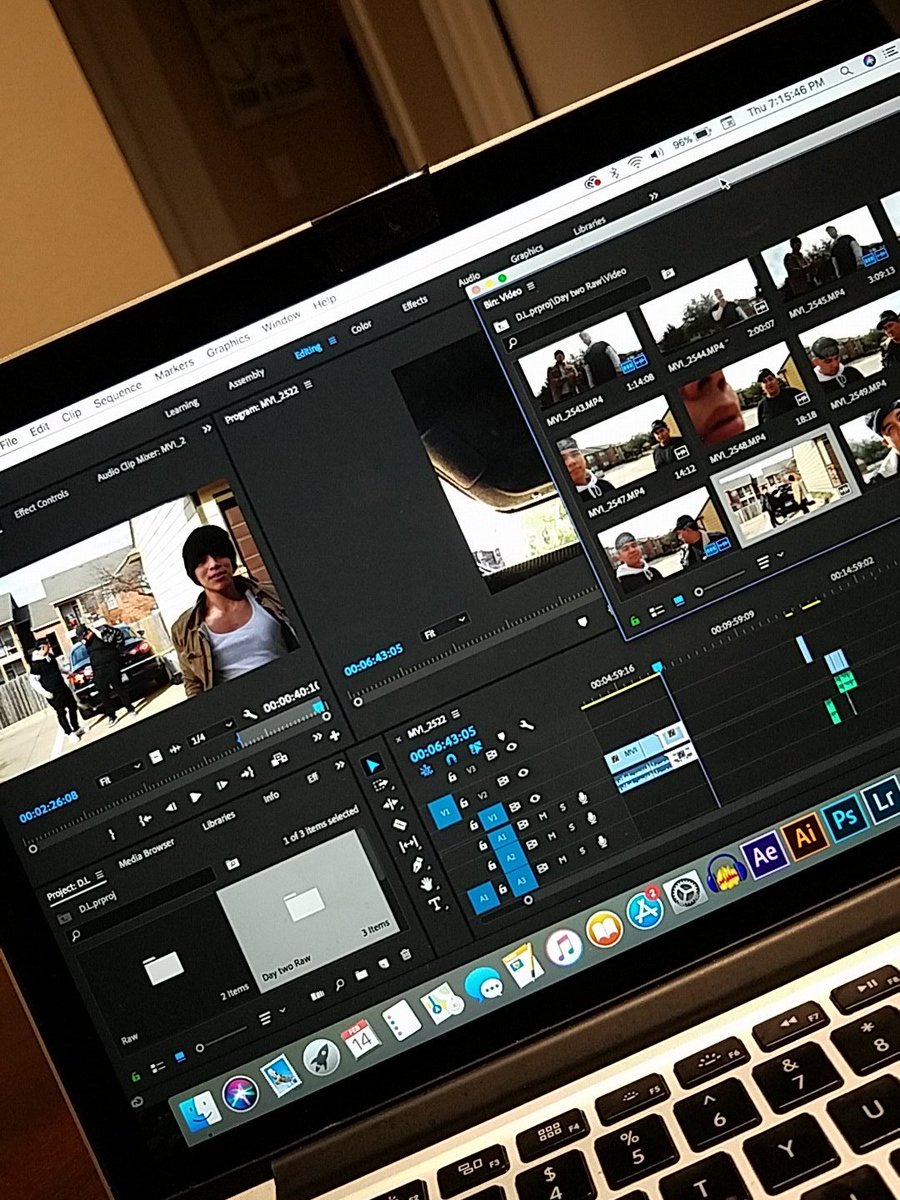Click Play button in Source monitor
Viewport: 900px width, 1200px height.
pyautogui.click(x=195, y=795)
